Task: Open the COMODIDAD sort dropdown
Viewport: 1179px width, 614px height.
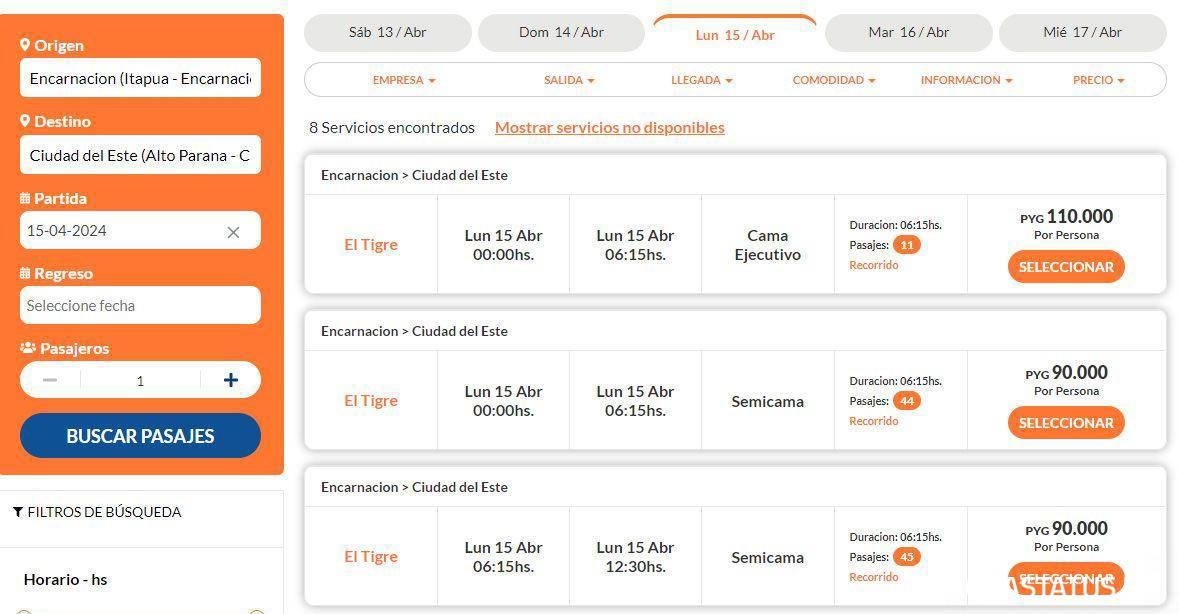Action: 834,80
